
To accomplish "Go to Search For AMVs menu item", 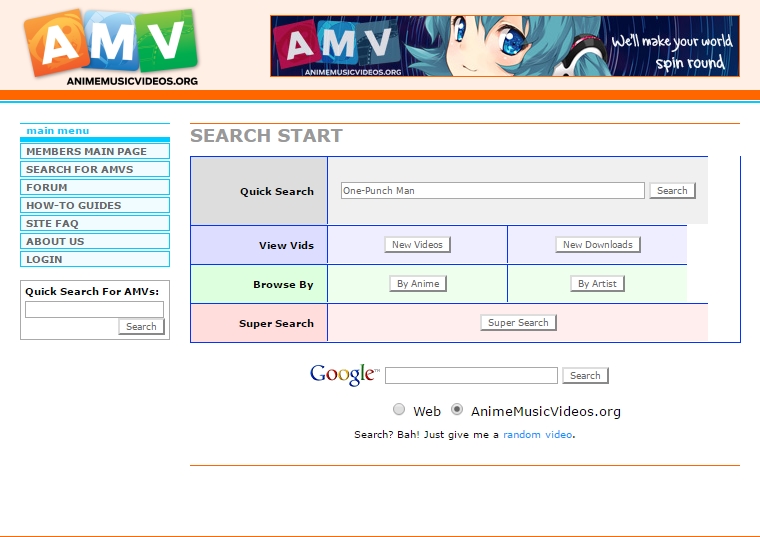I will click(95, 169).
